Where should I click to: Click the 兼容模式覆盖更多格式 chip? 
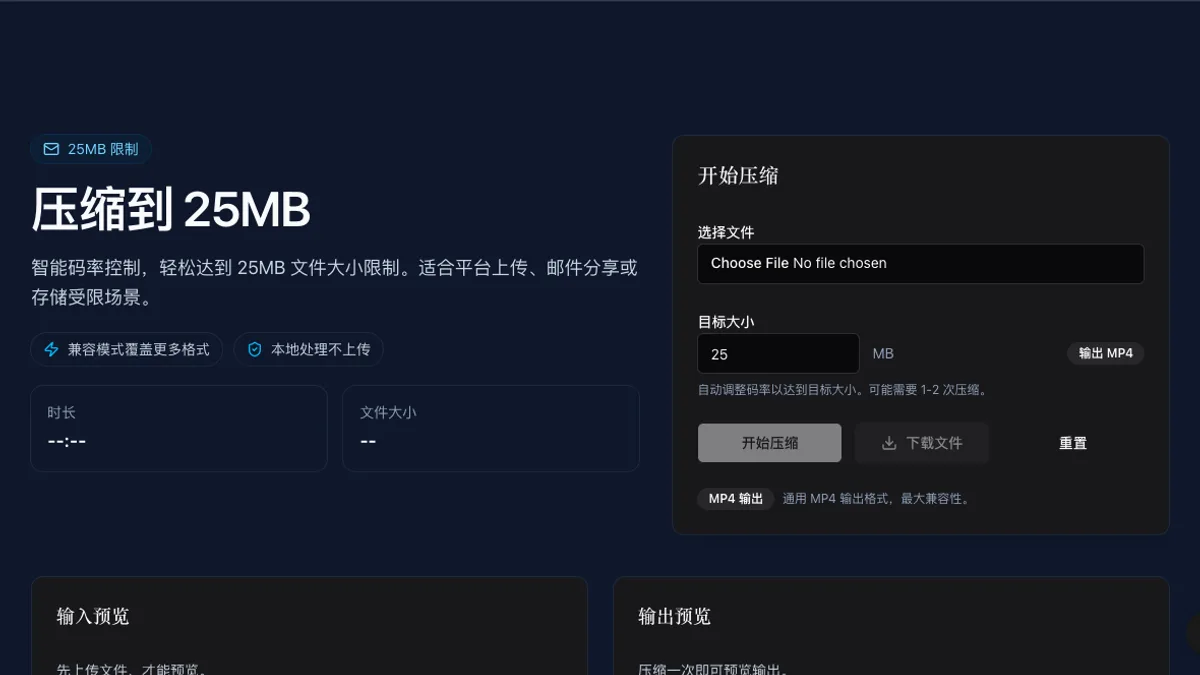tap(127, 350)
